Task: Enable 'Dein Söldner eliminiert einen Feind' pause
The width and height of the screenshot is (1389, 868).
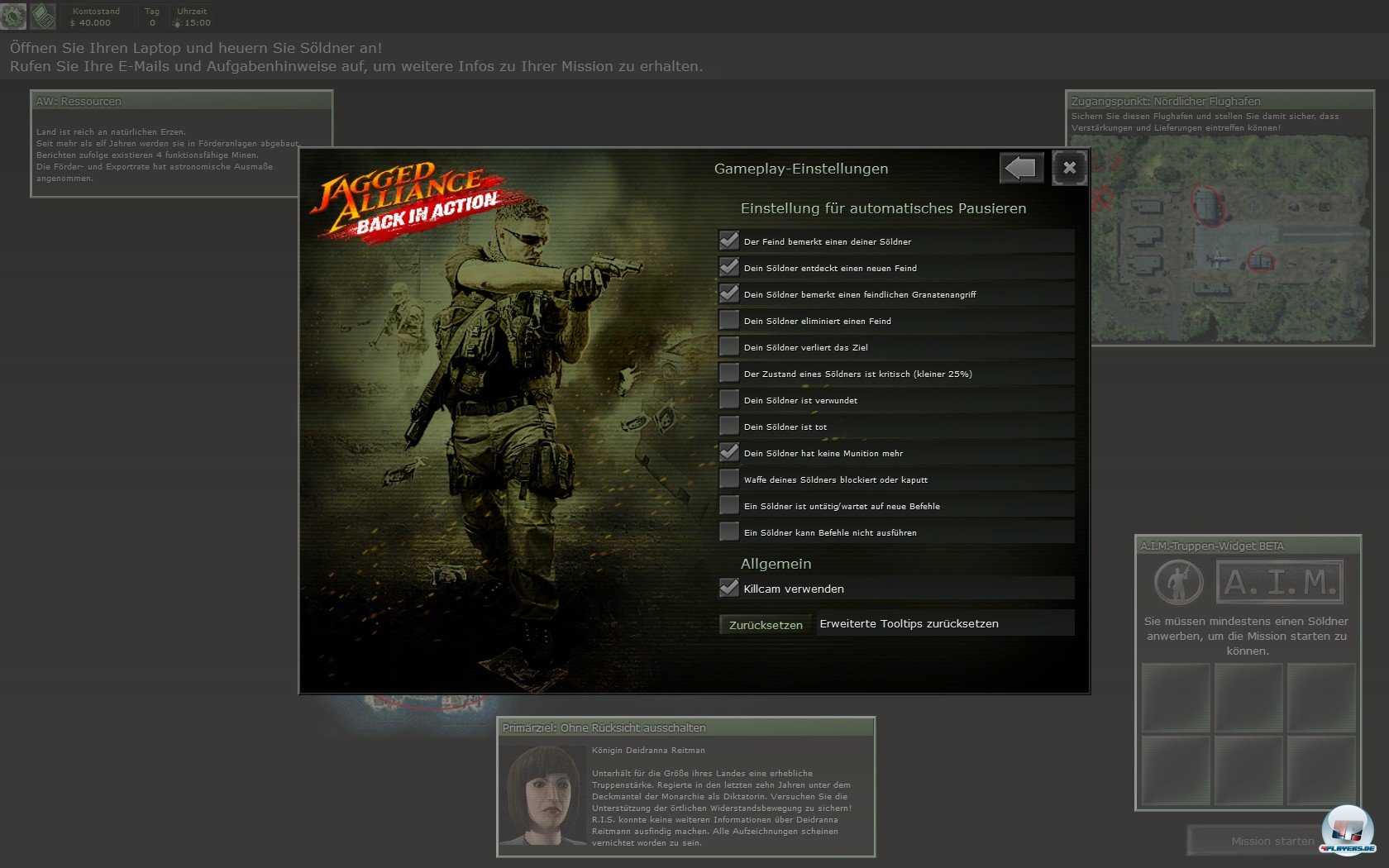Action: point(729,320)
